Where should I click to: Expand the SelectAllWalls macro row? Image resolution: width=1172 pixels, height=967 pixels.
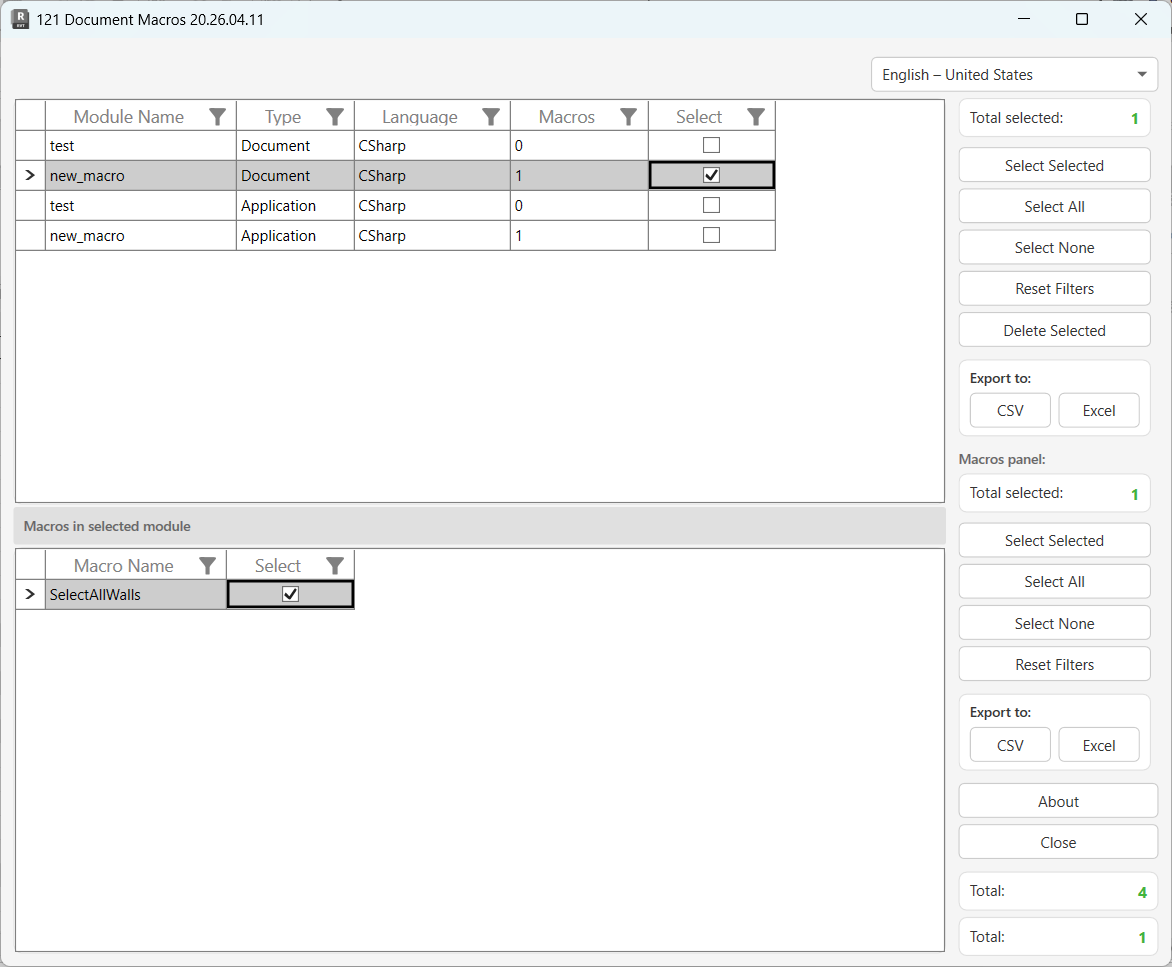[x=29, y=593]
